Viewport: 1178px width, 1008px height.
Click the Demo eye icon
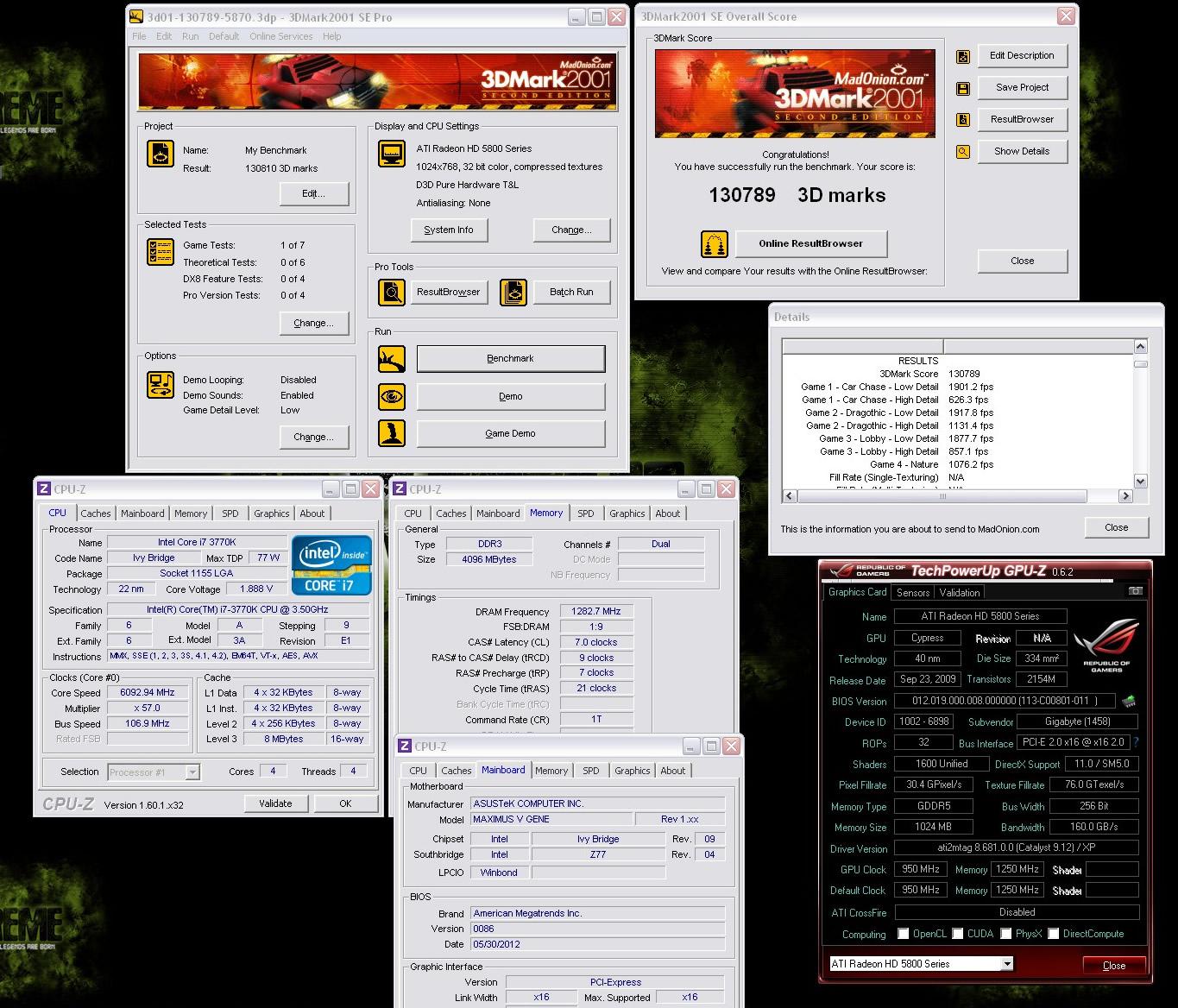(x=392, y=397)
